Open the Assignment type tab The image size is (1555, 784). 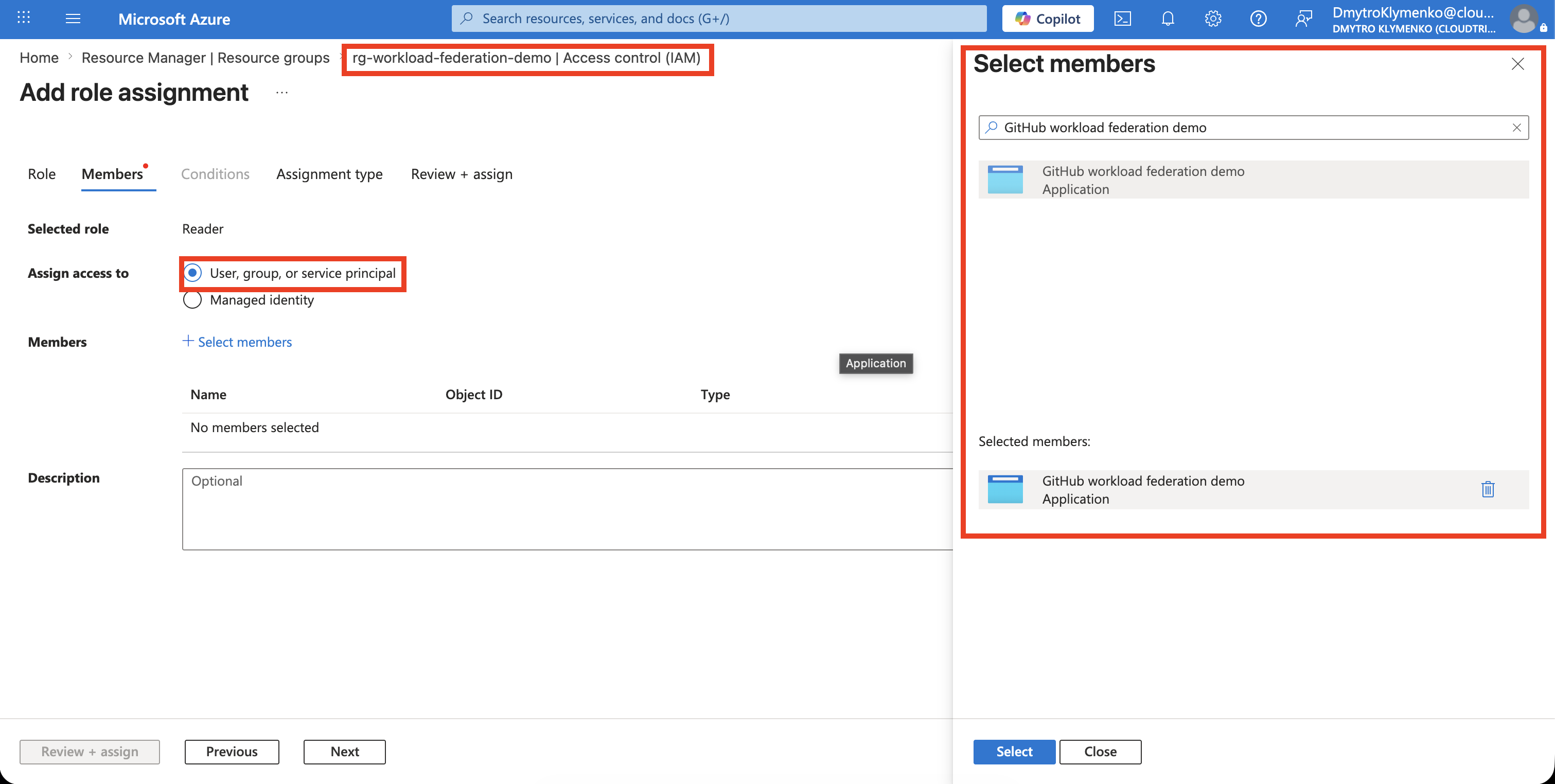[330, 174]
